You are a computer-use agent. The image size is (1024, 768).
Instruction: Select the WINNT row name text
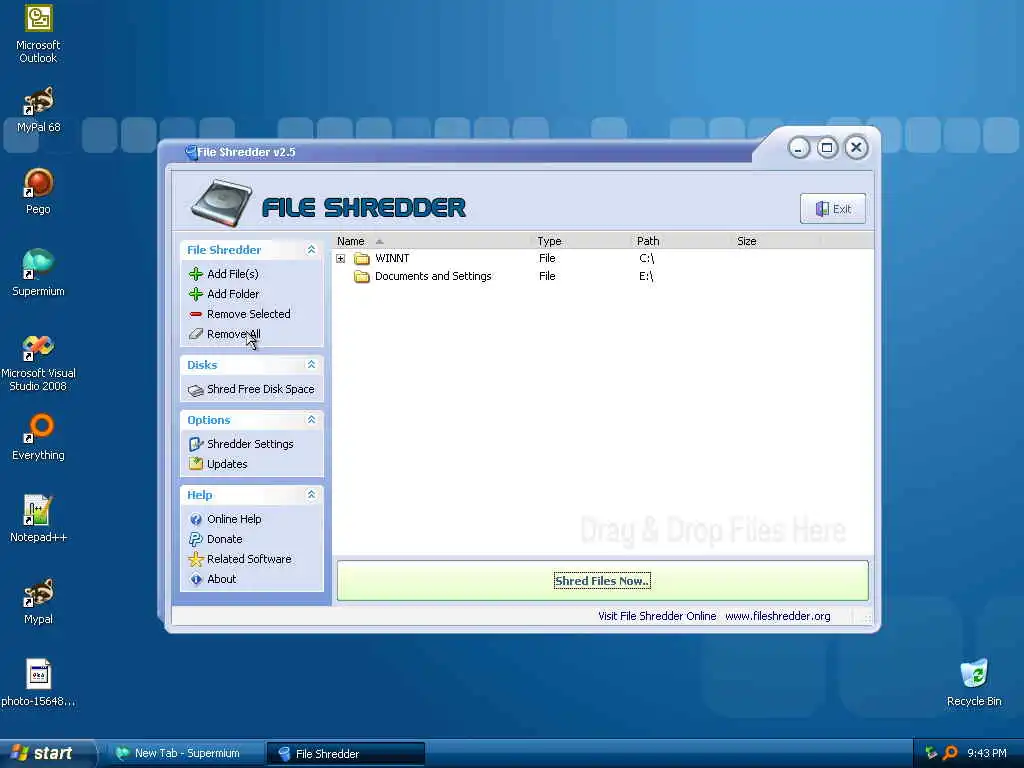[392, 258]
